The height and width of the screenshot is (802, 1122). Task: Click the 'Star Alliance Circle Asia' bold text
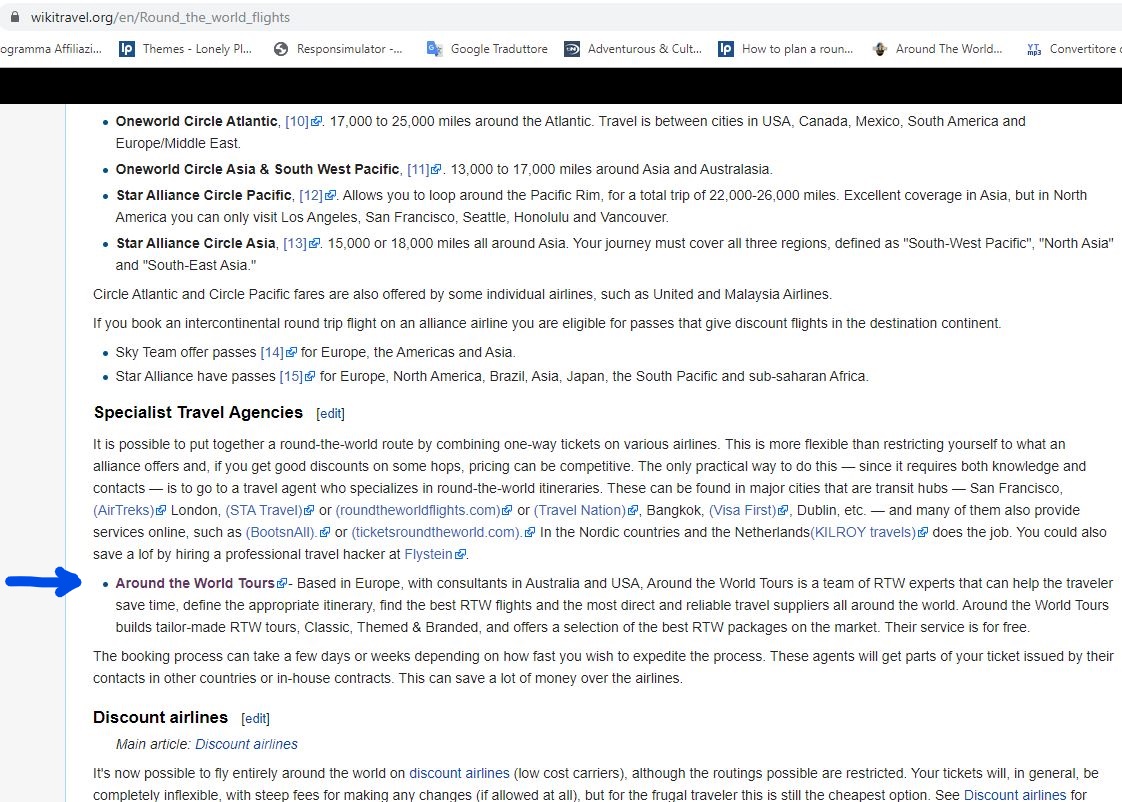pos(196,243)
